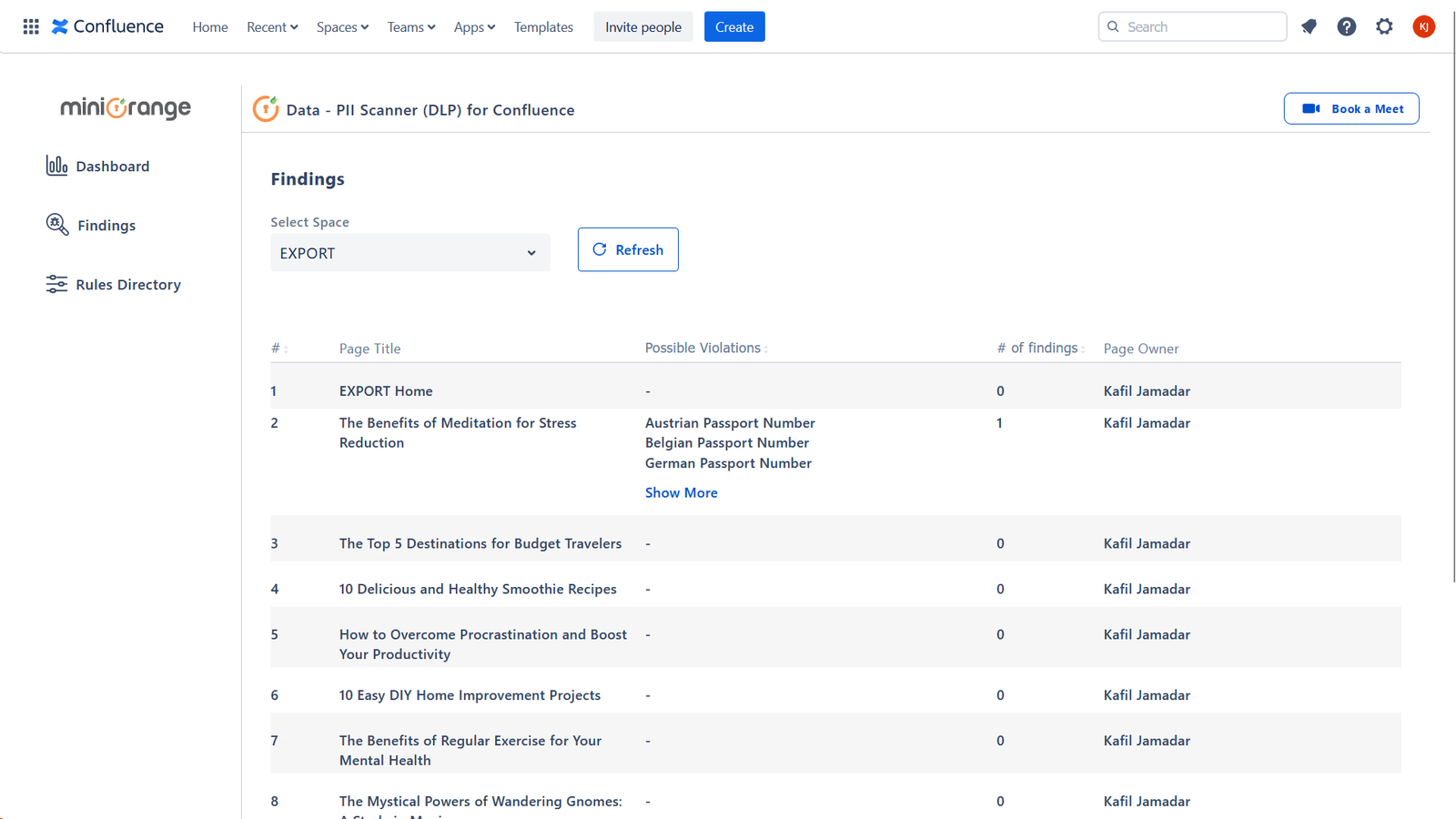
Task: Click the Confluence logo
Action: pos(107,26)
